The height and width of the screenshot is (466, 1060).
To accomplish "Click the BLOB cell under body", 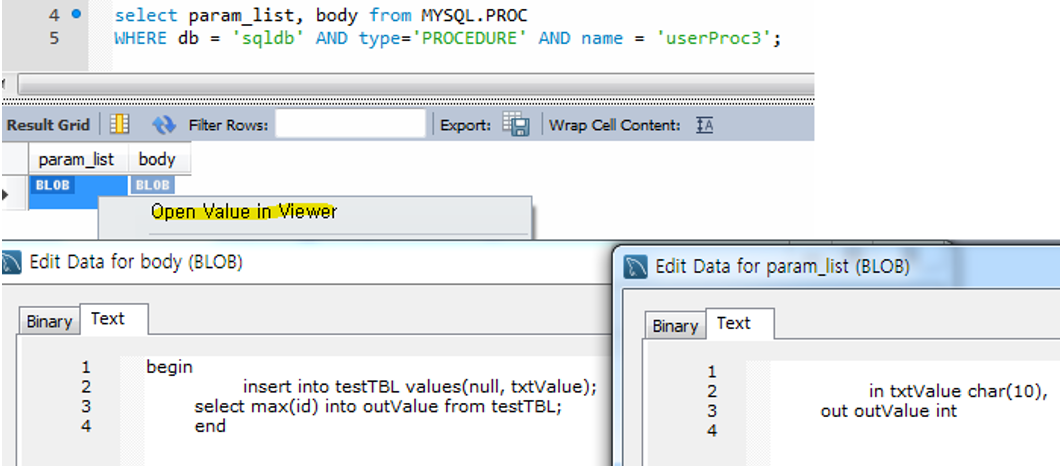I will point(153,185).
